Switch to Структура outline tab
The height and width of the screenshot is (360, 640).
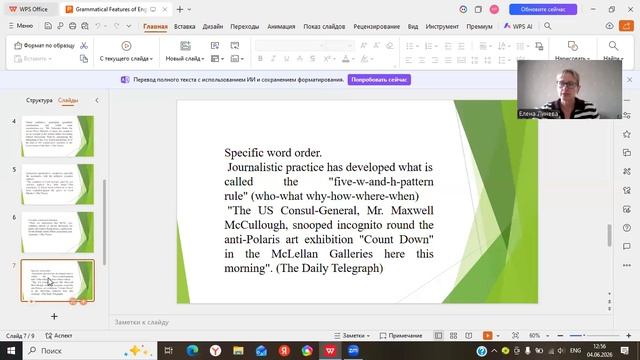39,100
